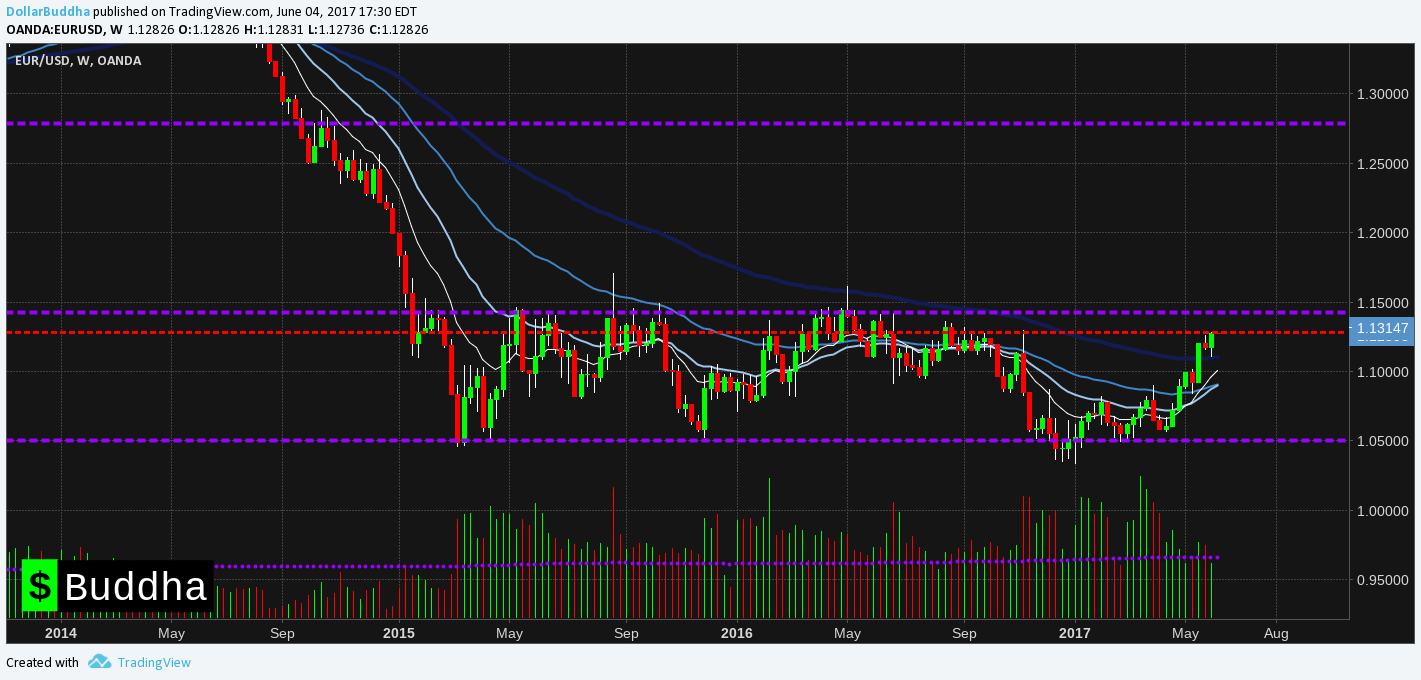Select the EUR/USD, W, OANDA chart label
The image size is (1421, 680).
pos(78,61)
